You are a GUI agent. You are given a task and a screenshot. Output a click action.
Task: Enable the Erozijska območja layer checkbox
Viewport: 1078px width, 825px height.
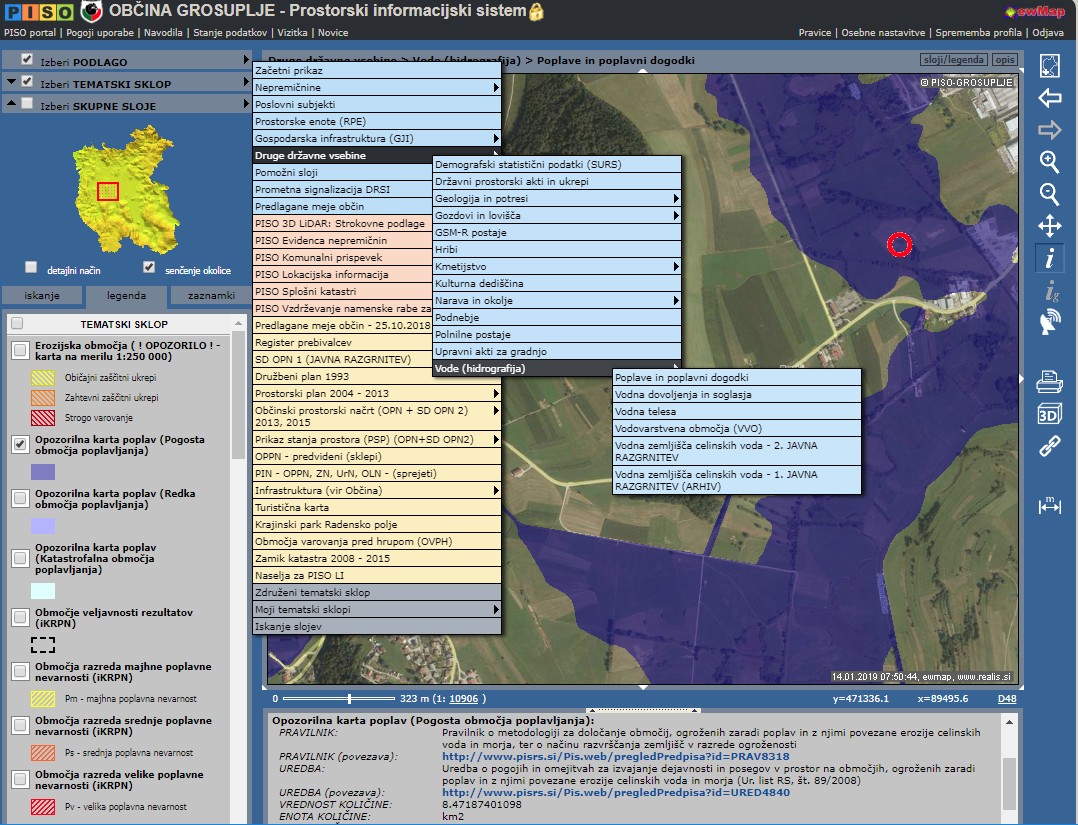(20, 350)
